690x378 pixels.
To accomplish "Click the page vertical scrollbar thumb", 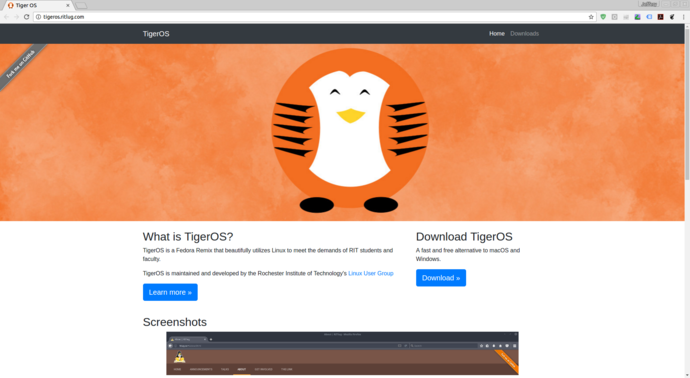I will point(687,104).
